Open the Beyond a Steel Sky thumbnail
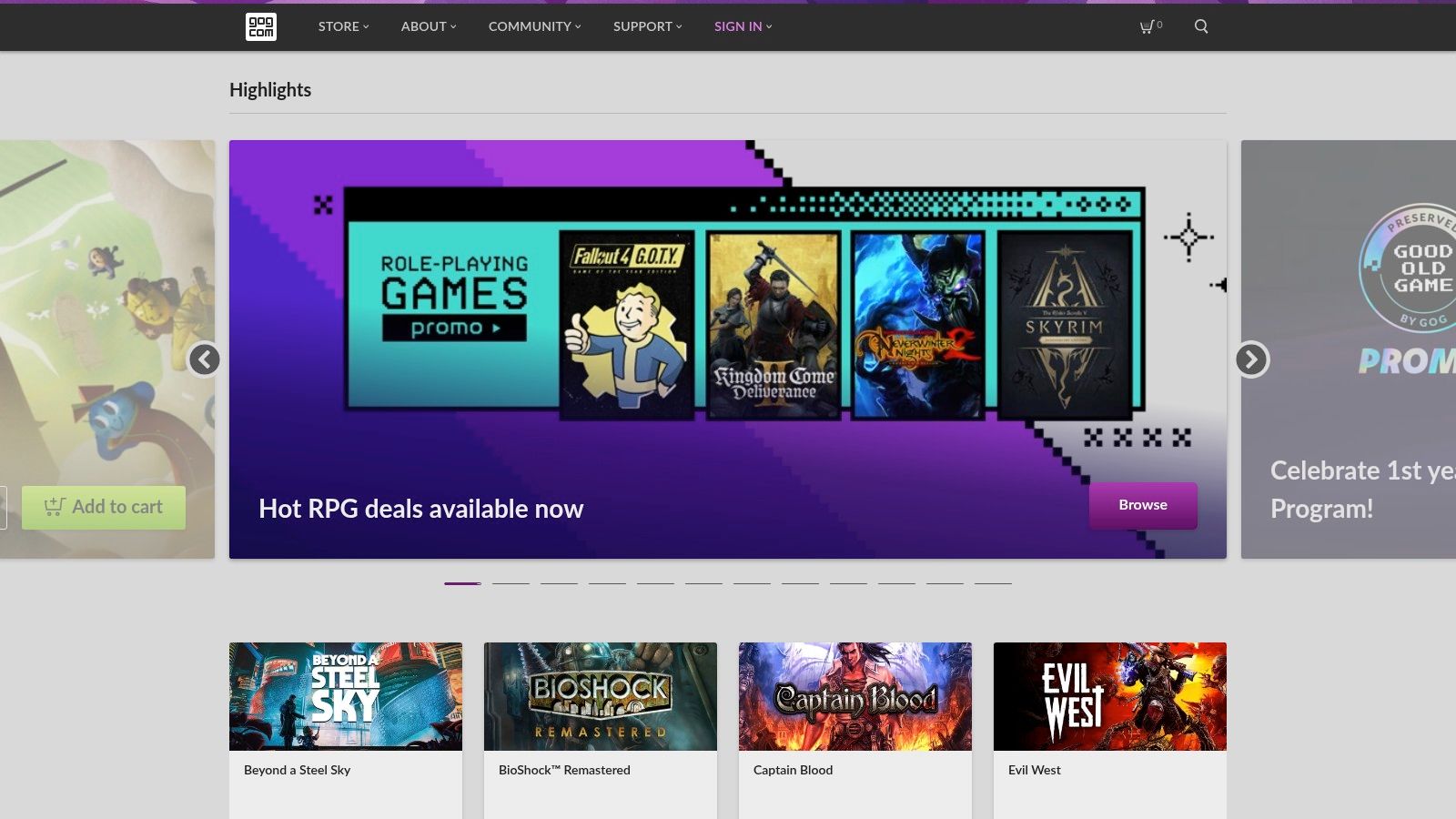 pyautogui.click(x=345, y=696)
